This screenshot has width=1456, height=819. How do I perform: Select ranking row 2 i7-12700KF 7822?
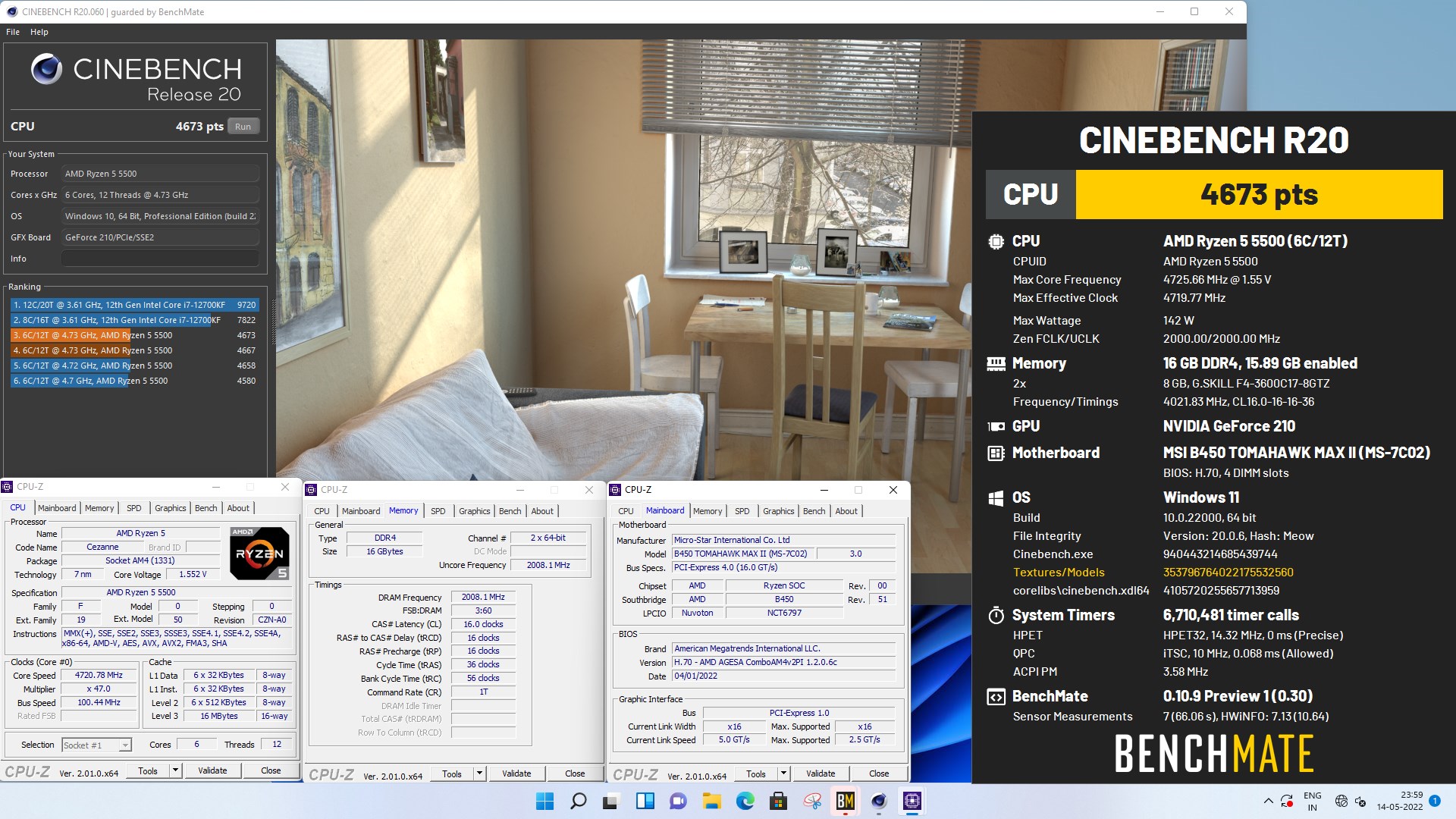[134, 320]
